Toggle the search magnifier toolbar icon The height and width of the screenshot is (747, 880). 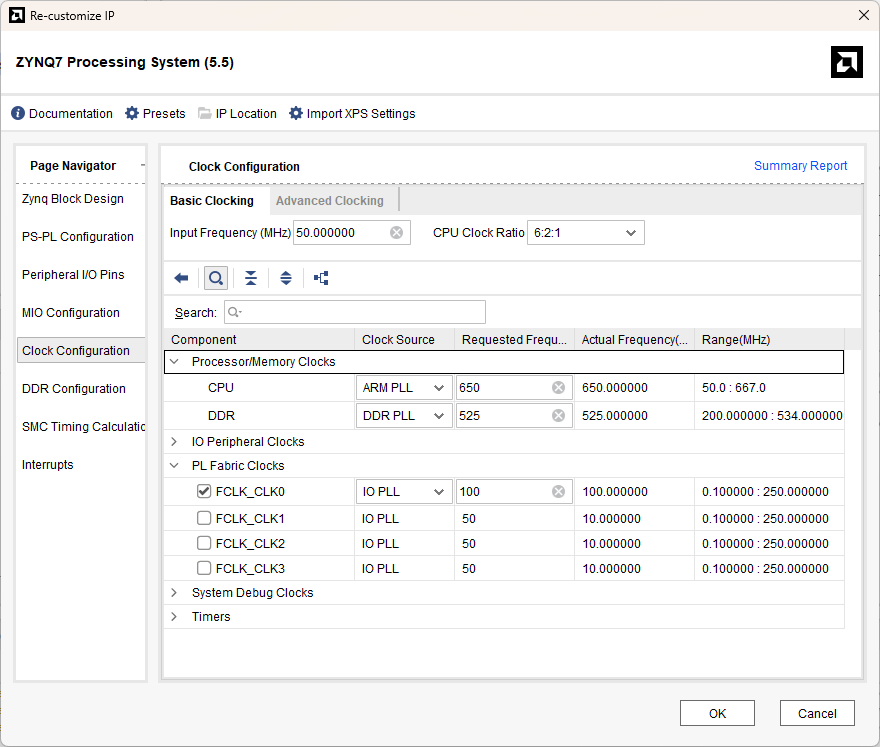tap(216, 278)
